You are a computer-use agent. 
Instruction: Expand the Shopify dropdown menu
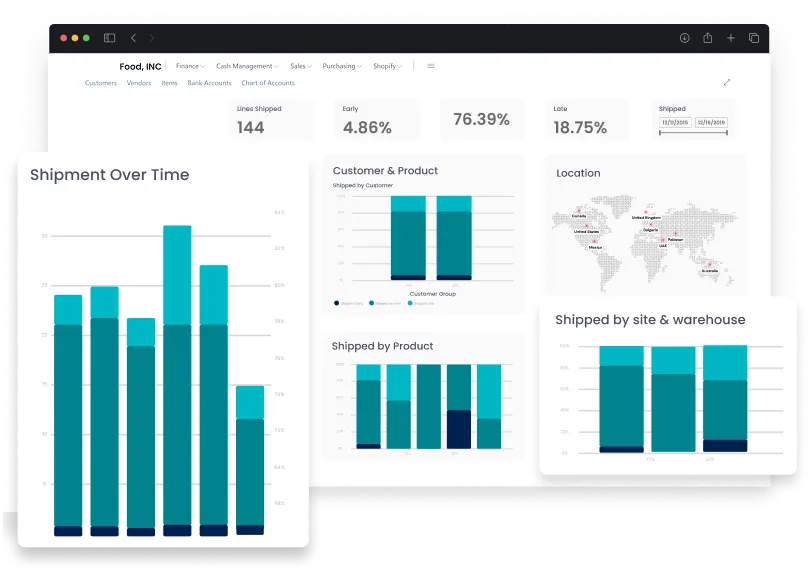[x=385, y=66]
